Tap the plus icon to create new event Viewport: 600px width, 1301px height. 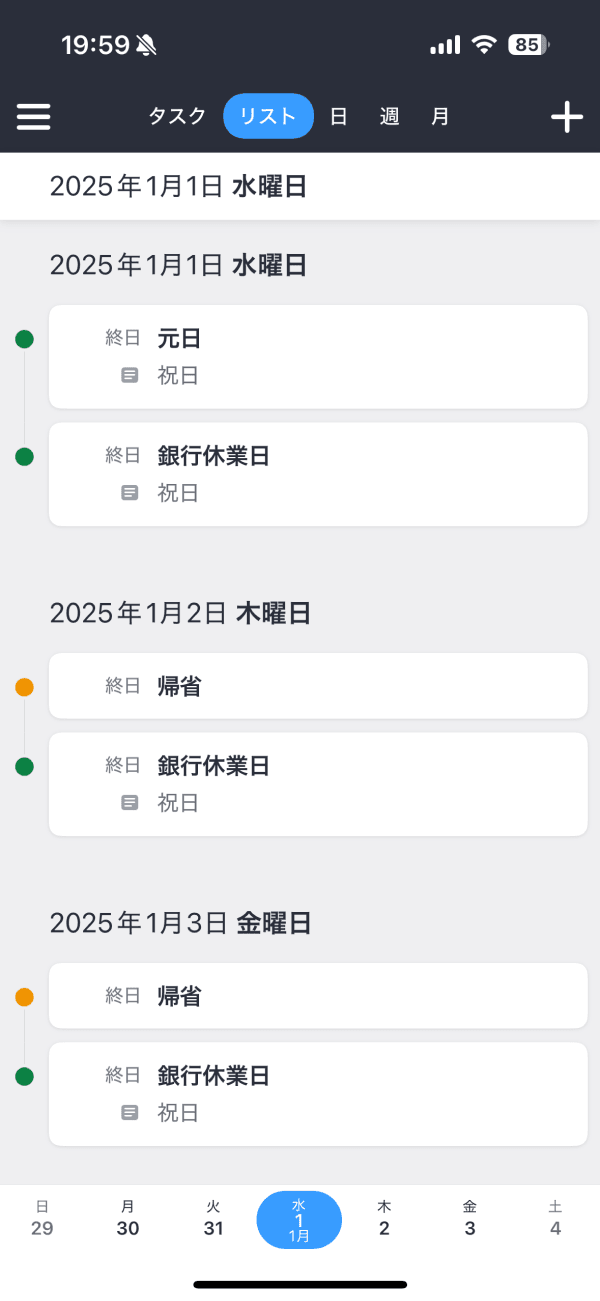tap(566, 117)
